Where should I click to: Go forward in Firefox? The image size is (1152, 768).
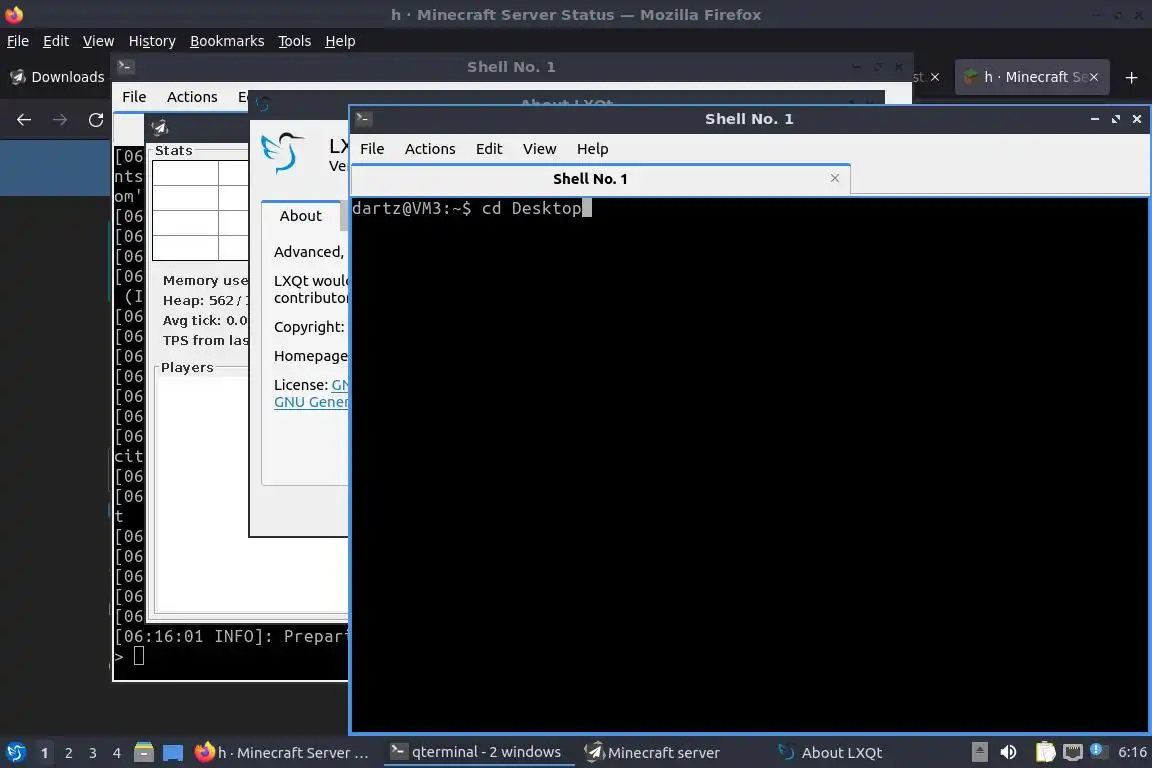60,120
